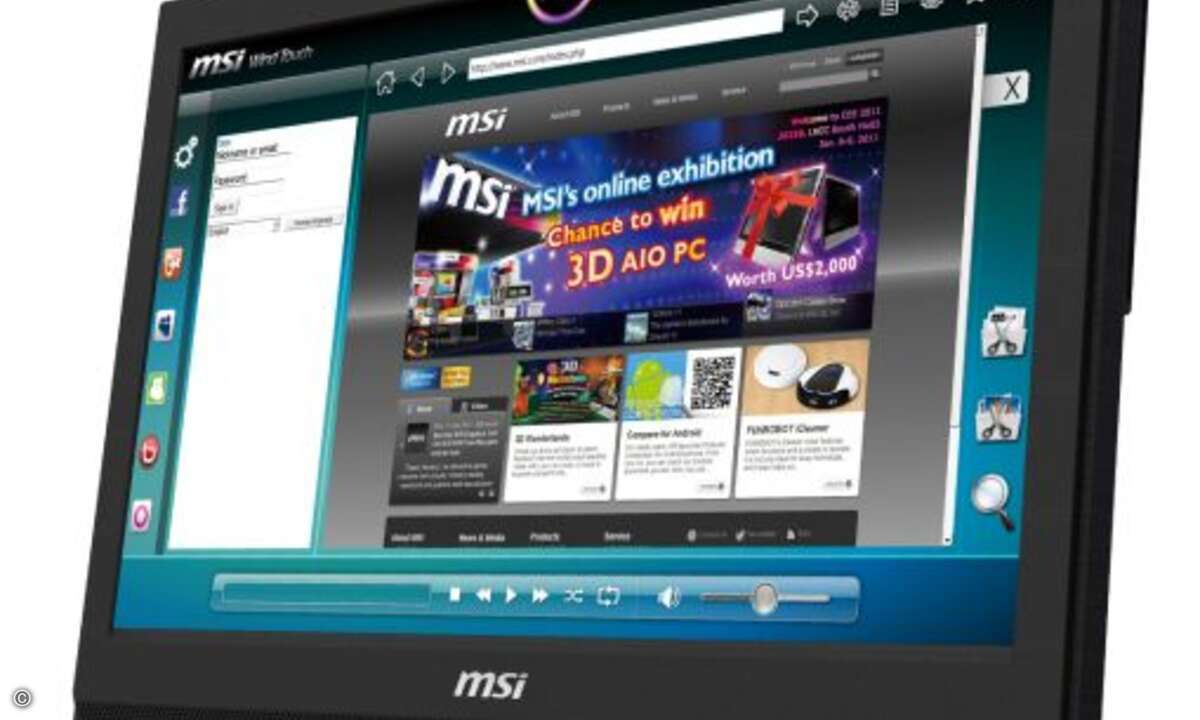This screenshot has height=720, width=1200.
Task: Click the Products footer link
Action: point(544,536)
